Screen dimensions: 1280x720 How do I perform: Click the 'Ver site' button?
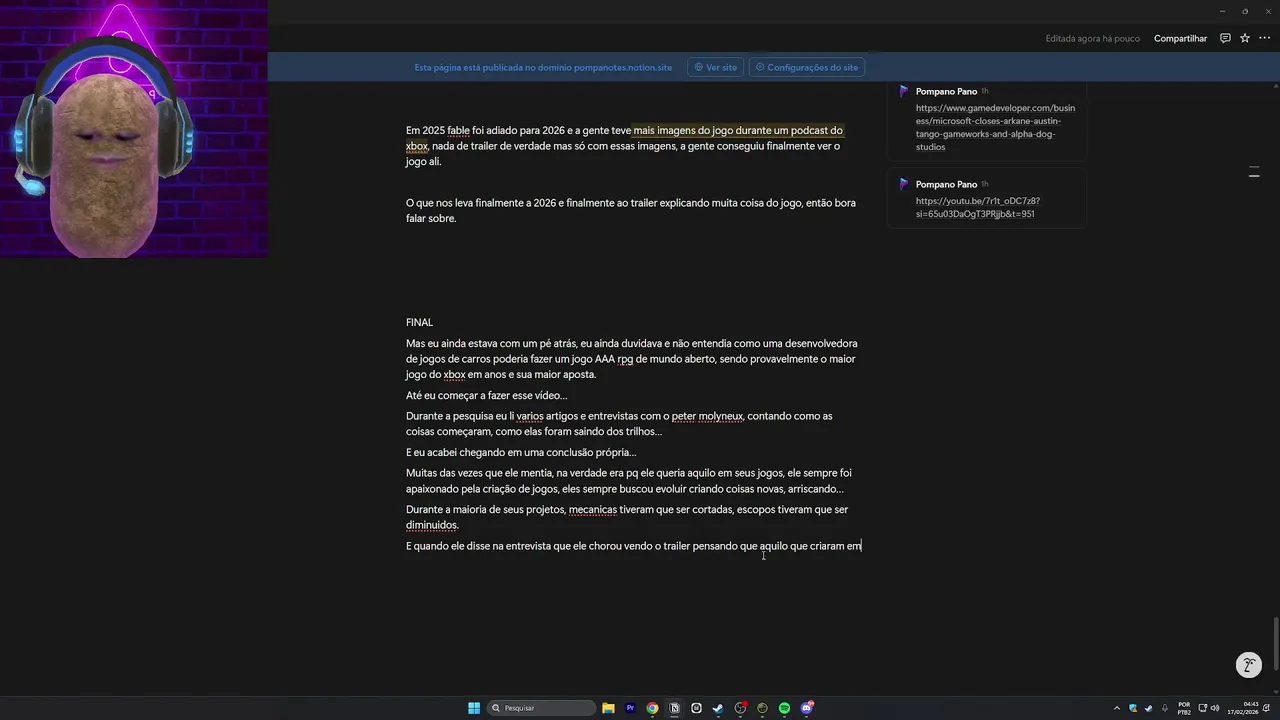pyautogui.click(x=715, y=67)
